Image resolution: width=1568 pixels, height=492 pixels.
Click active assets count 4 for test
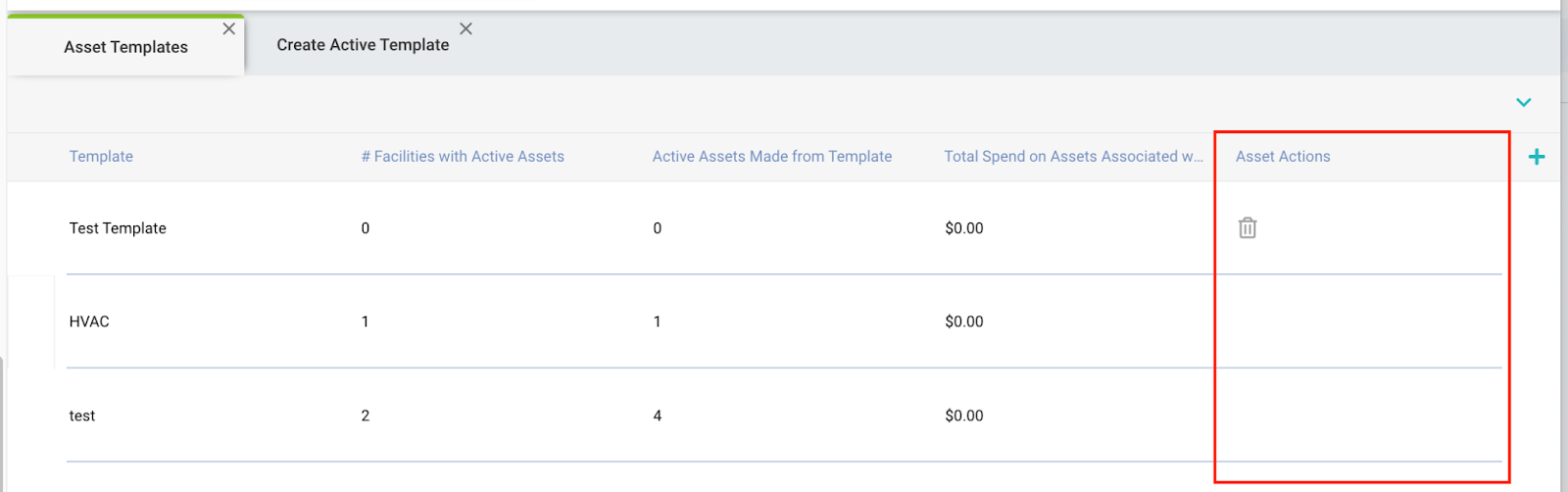point(658,416)
